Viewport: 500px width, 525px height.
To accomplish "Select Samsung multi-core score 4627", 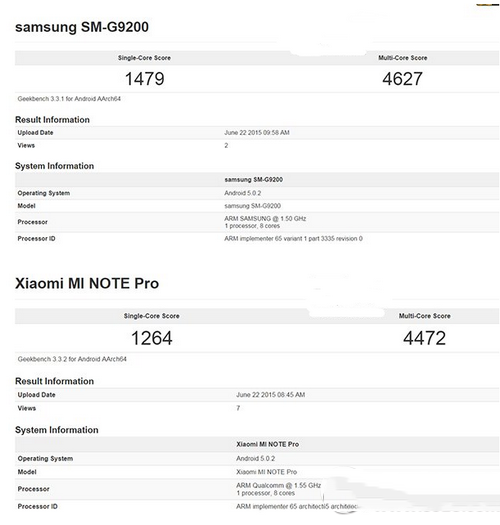I will click(x=402, y=79).
